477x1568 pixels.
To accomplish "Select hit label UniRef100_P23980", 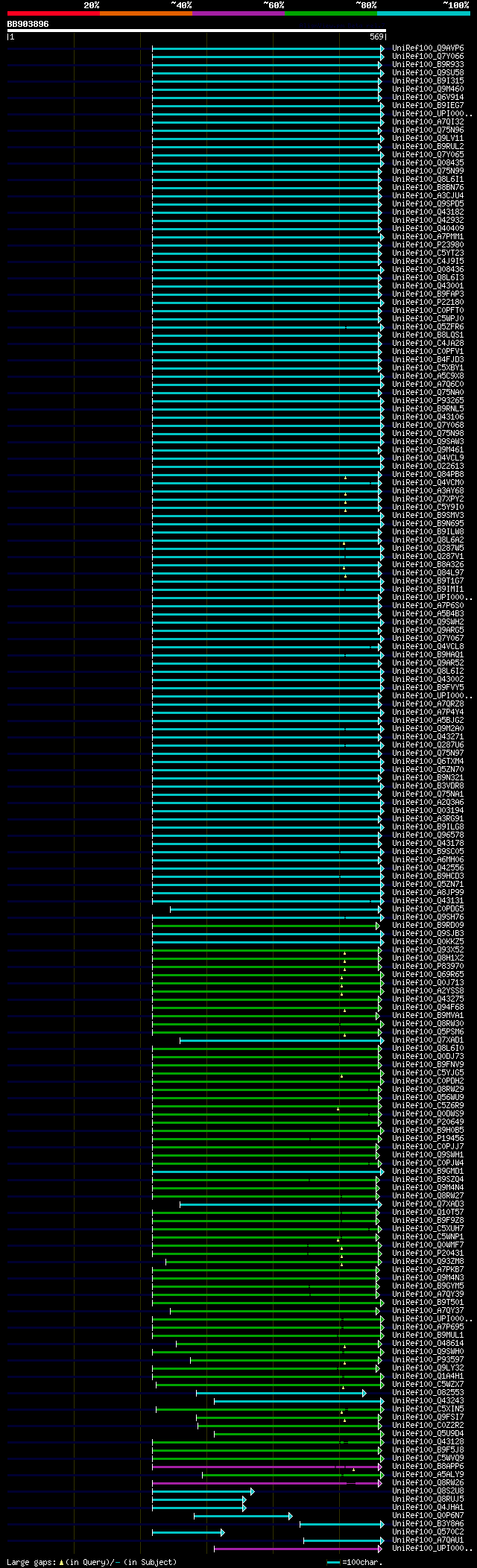I will (428, 245).
